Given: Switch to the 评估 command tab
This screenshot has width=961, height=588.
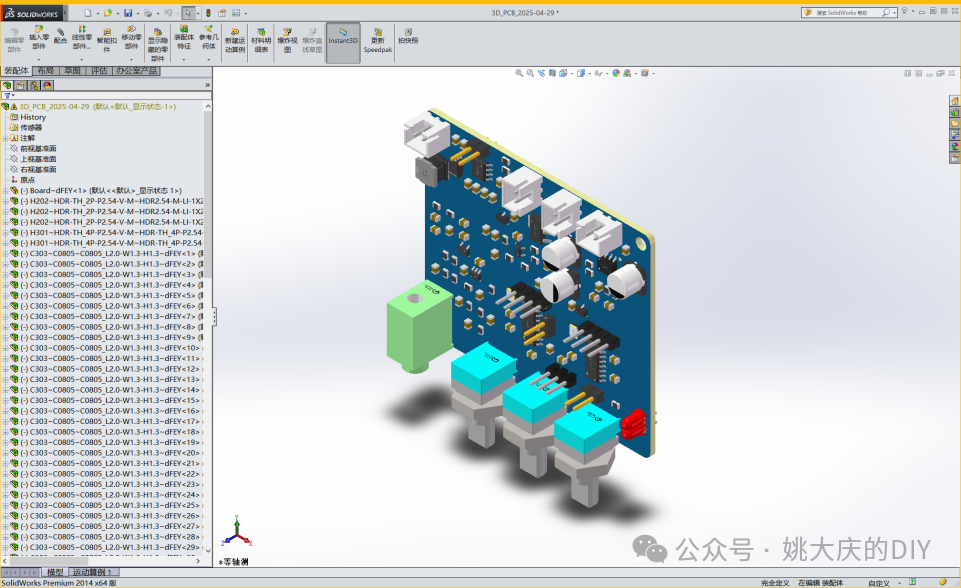Looking at the screenshot, I should (x=99, y=71).
